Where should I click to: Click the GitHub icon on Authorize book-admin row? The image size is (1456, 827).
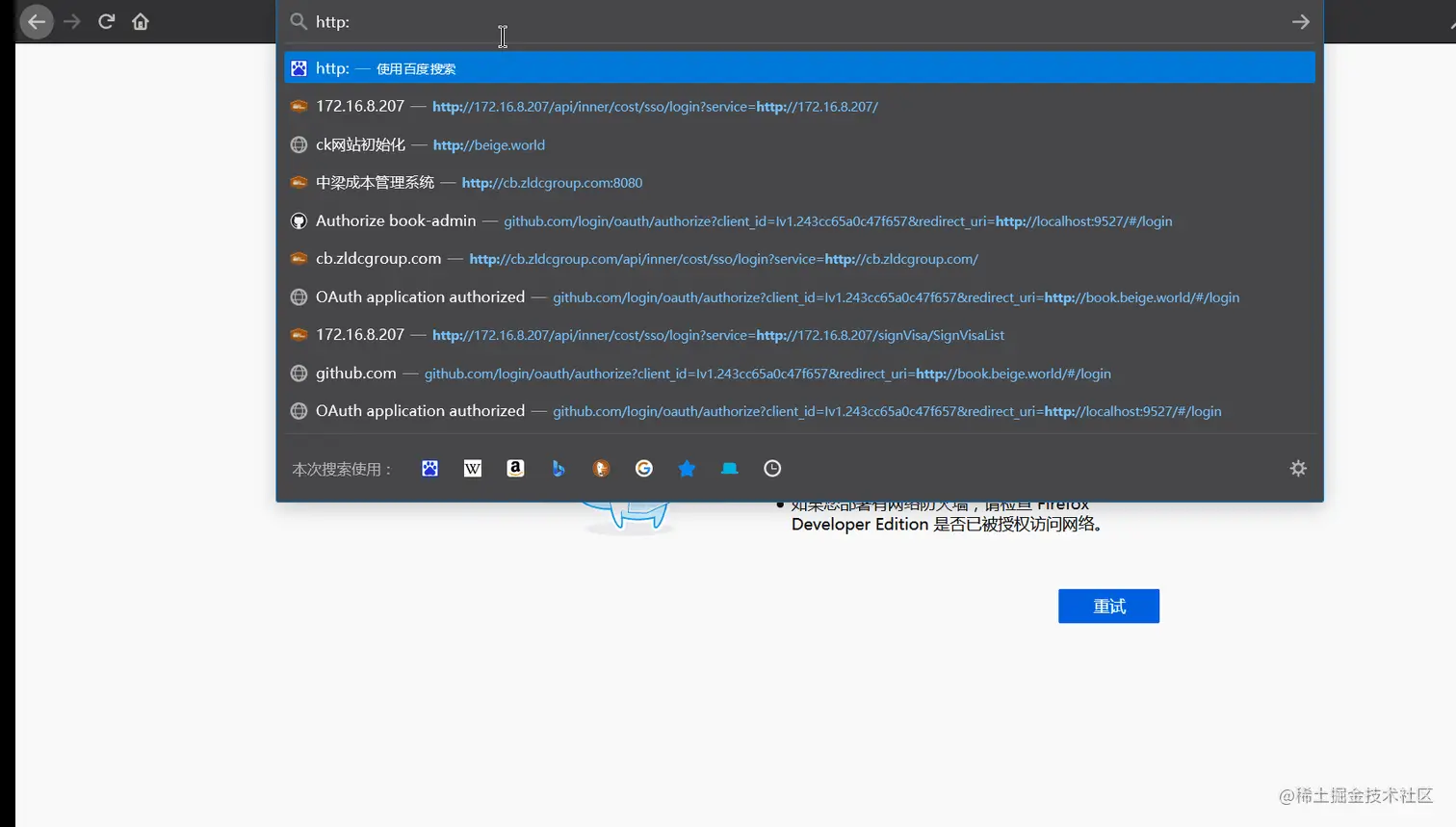click(299, 220)
